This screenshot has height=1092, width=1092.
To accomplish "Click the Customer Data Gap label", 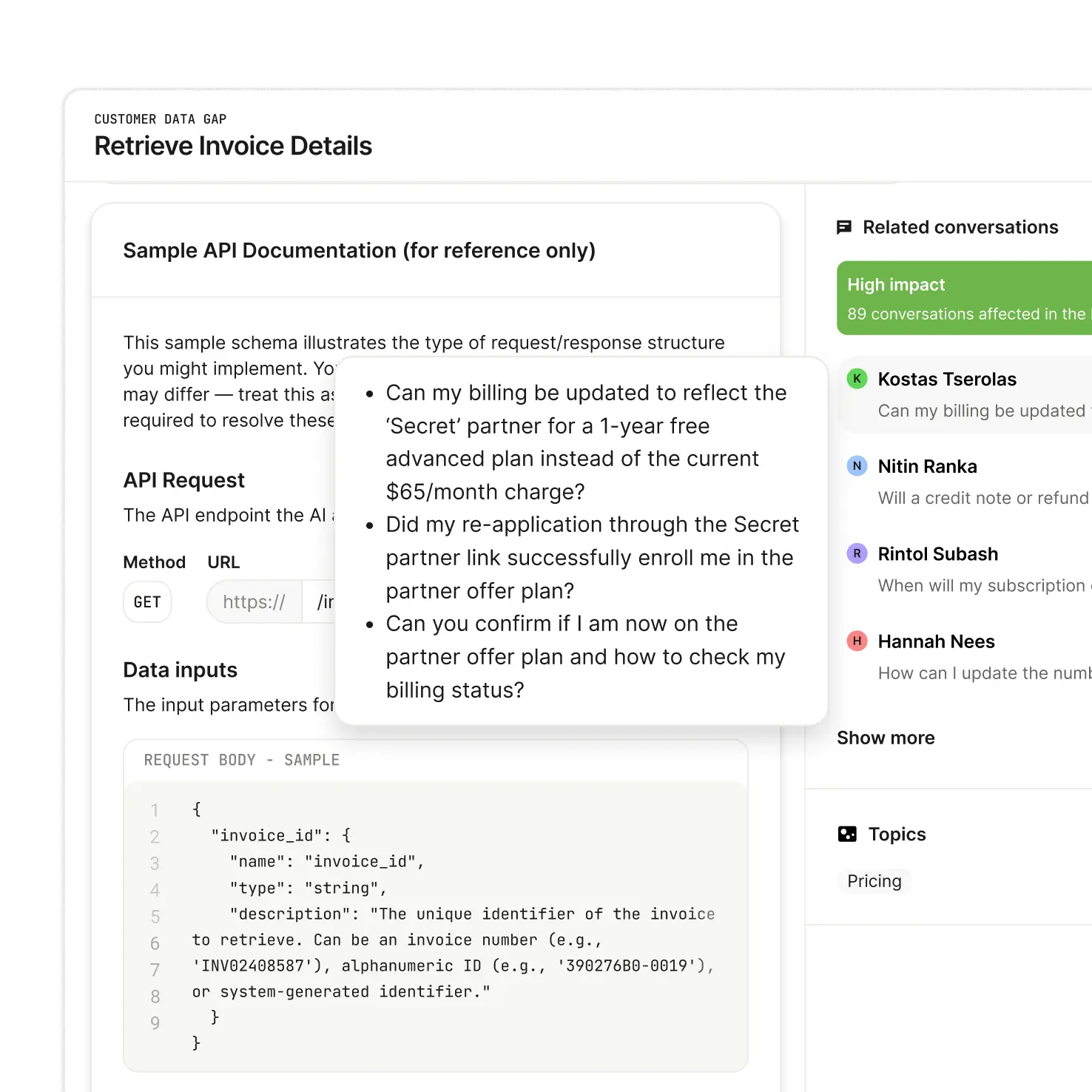I will coord(160,119).
